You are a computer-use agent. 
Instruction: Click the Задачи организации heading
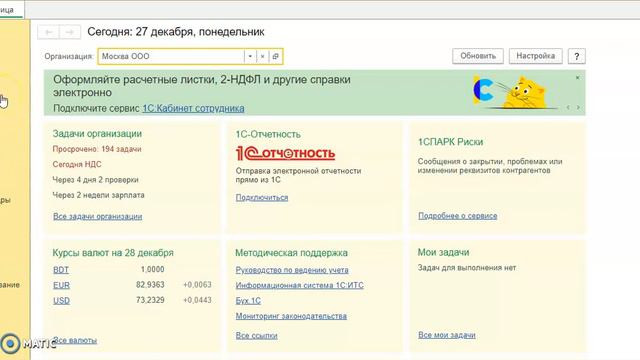click(97, 133)
